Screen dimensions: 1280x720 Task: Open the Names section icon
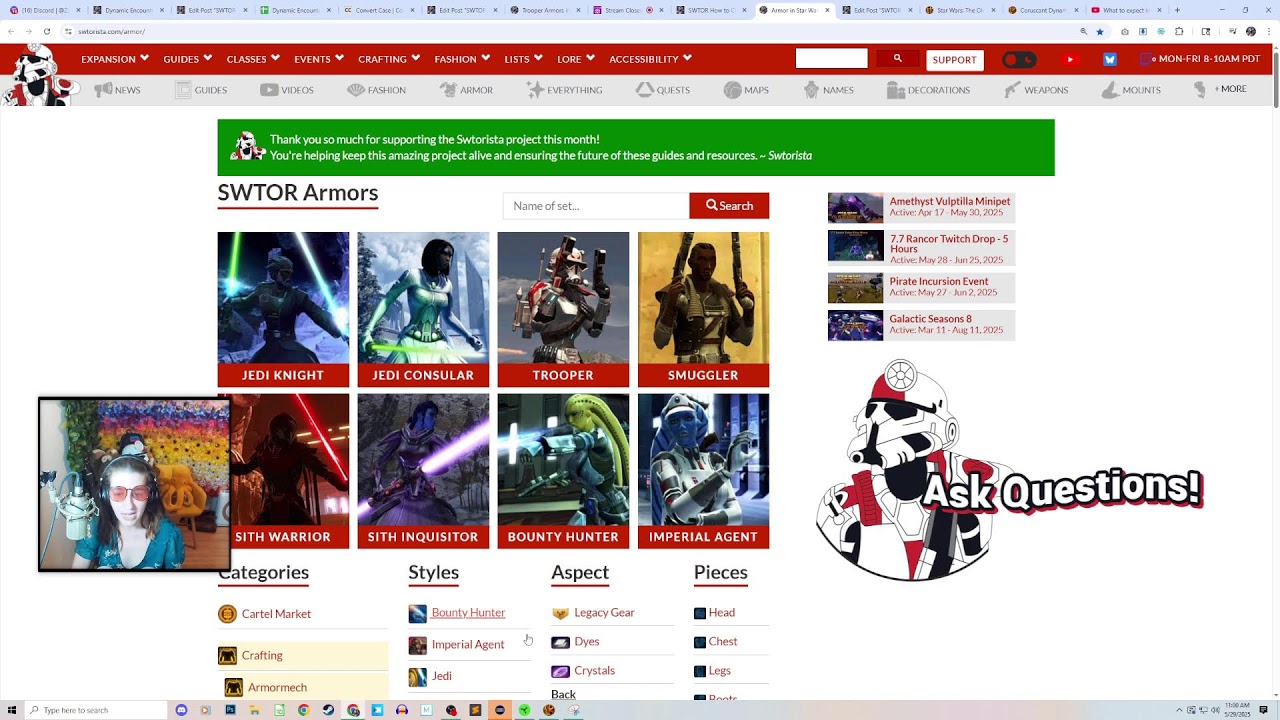[x=811, y=90]
